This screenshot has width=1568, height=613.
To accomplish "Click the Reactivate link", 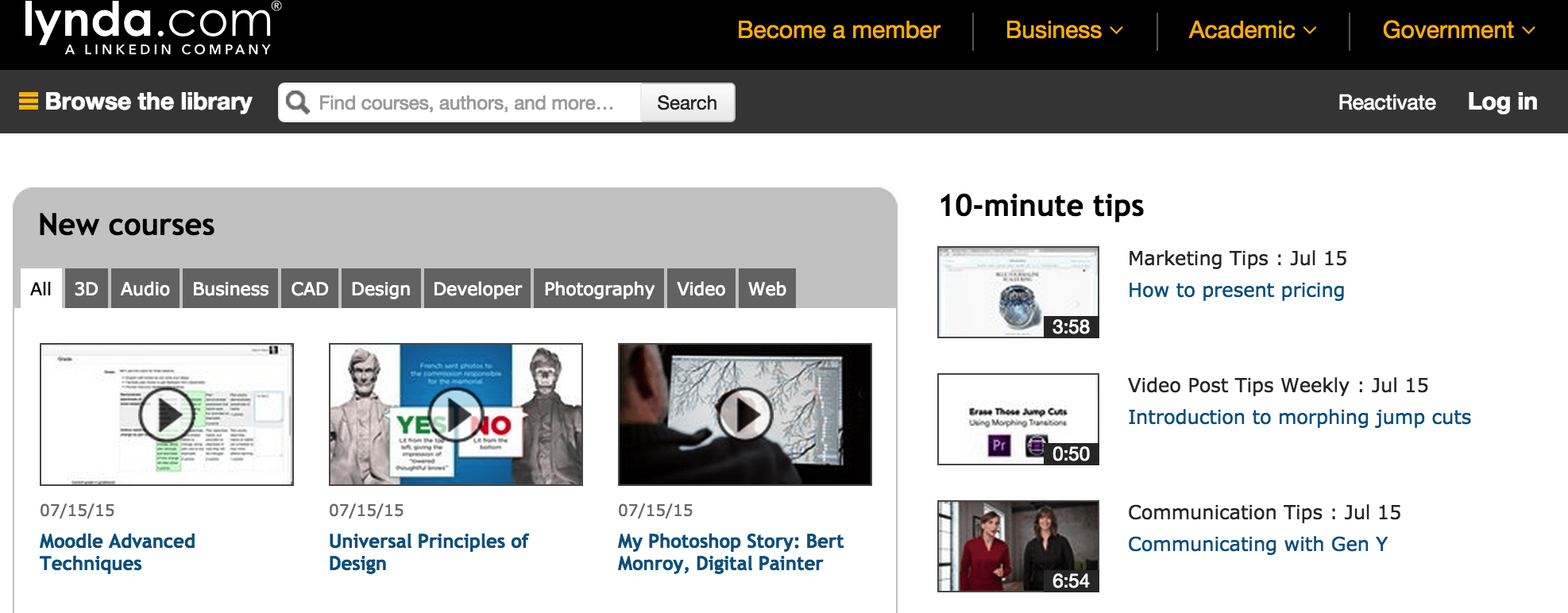I will point(1387,102).
